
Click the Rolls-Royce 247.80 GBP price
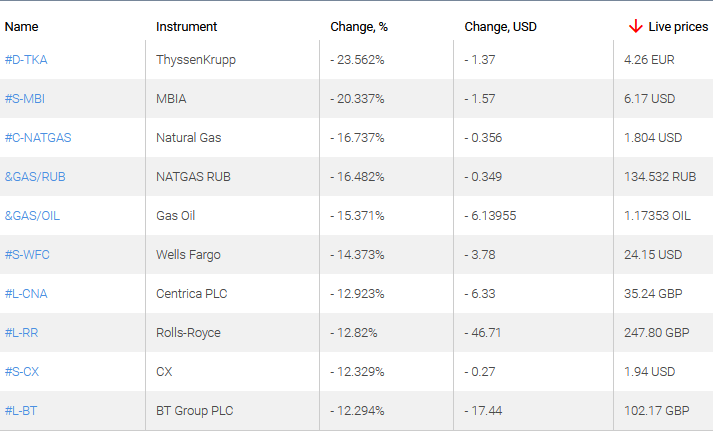pos(655,333)
